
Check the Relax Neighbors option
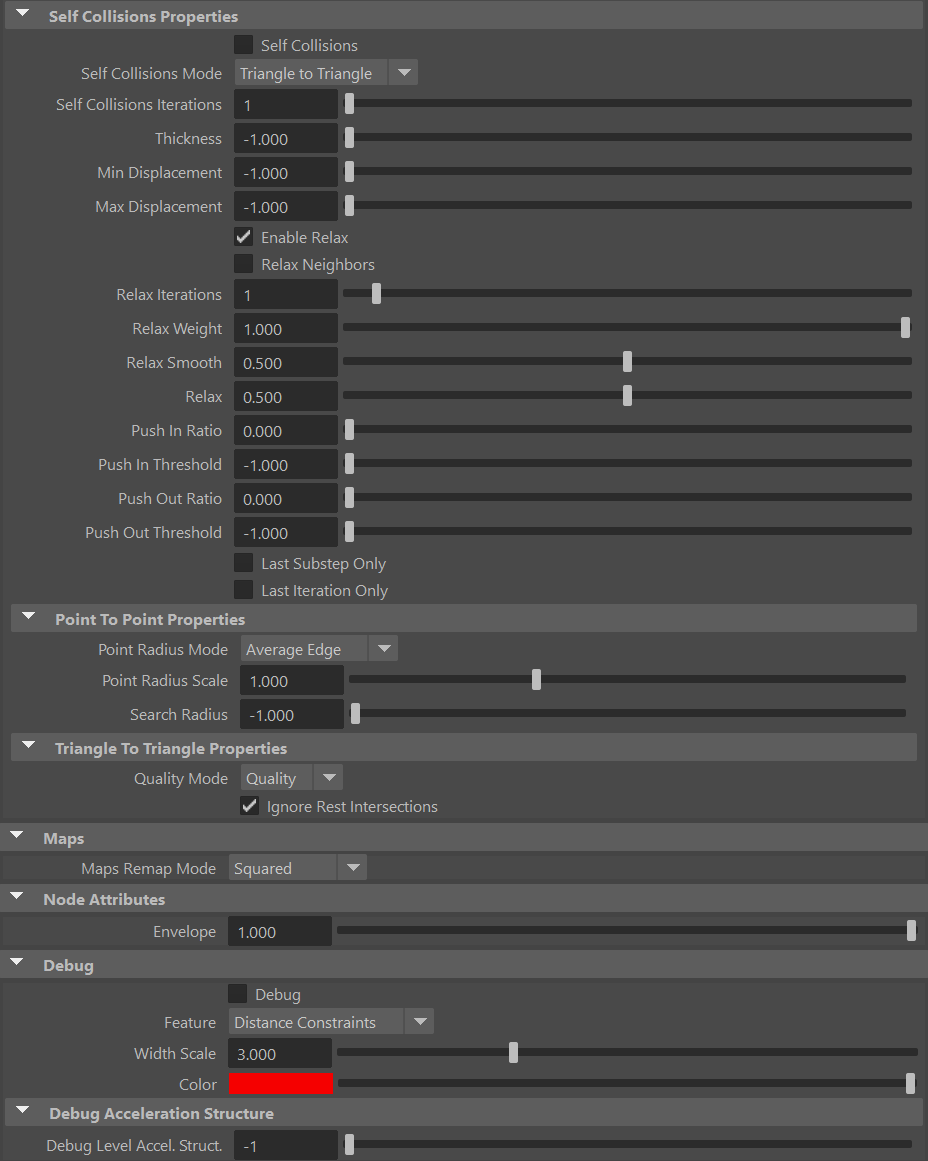click(x=243, y=264)
